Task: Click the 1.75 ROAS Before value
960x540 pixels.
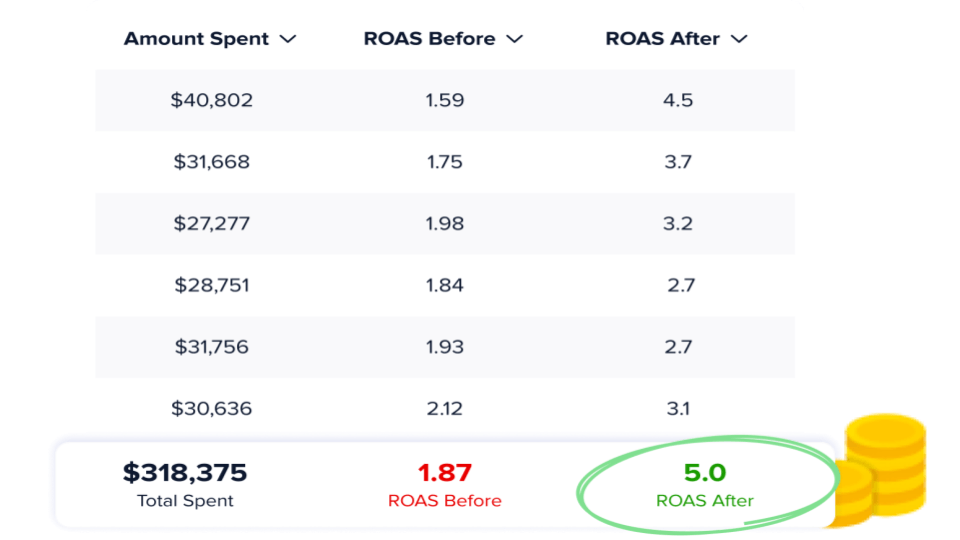Action: tap(444, 162)
